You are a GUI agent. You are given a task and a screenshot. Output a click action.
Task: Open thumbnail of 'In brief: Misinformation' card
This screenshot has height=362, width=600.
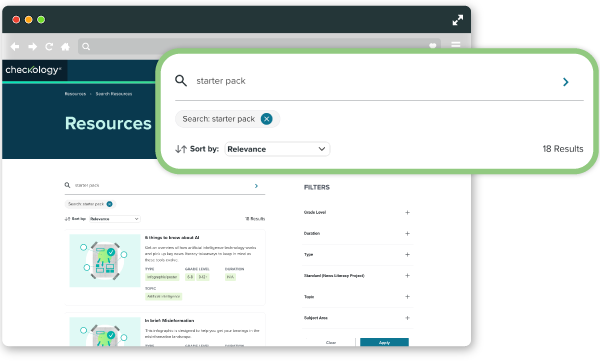click(x=105, y=331)
